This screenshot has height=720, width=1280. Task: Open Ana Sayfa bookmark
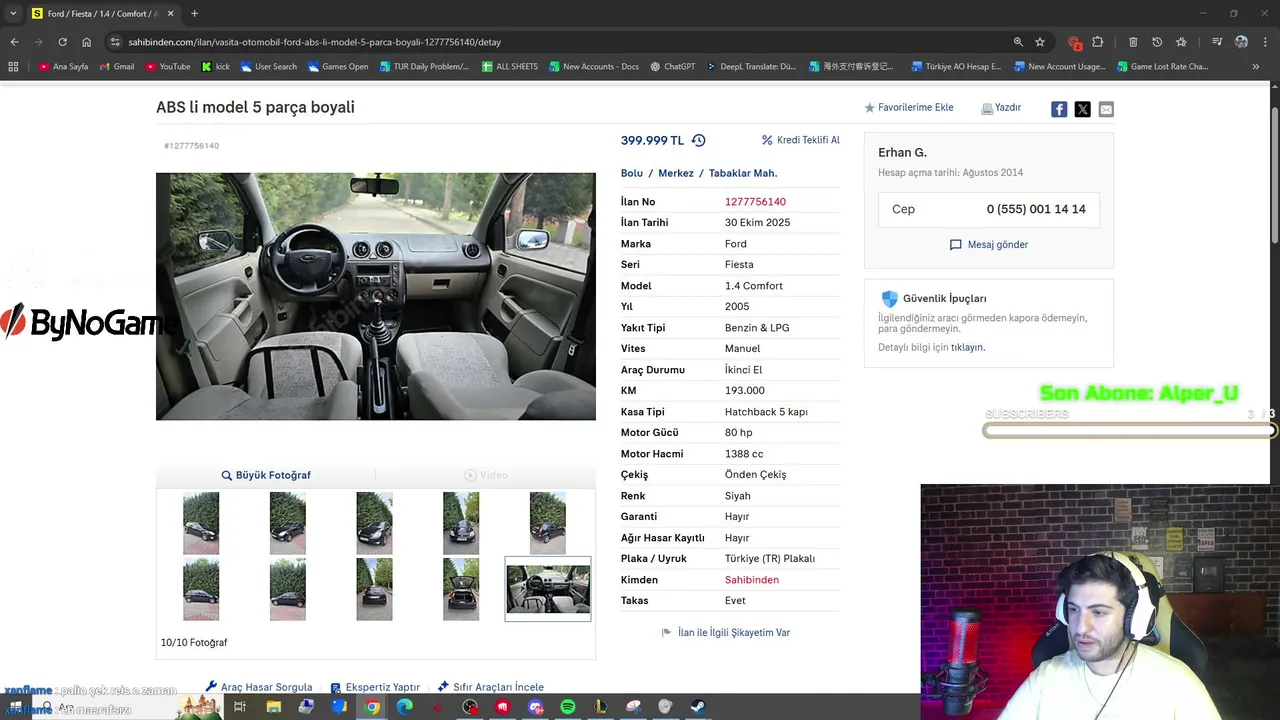[63, 67]
